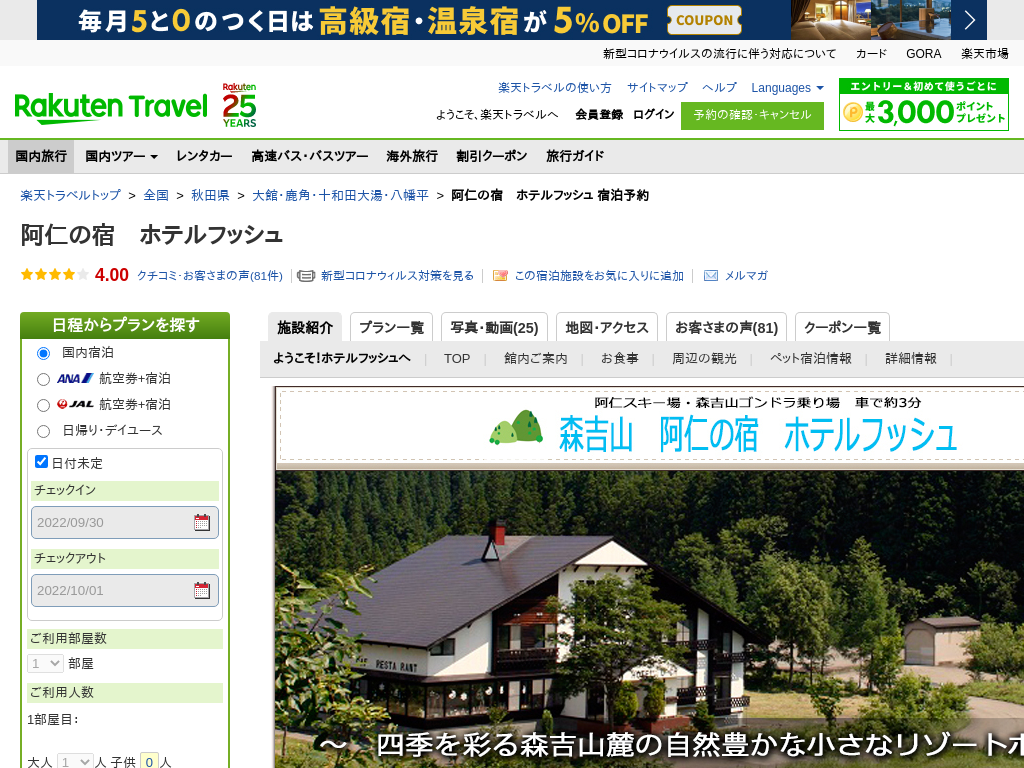This screenshot has height=768, width=1024.
Task: Click the Rakuten Travel logo
Action: 111,108
